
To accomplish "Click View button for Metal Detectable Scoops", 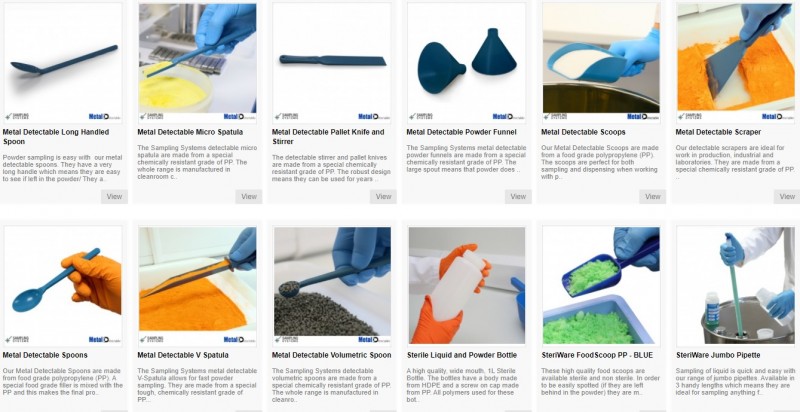I will pyautogui.click(x=653, y=196).
